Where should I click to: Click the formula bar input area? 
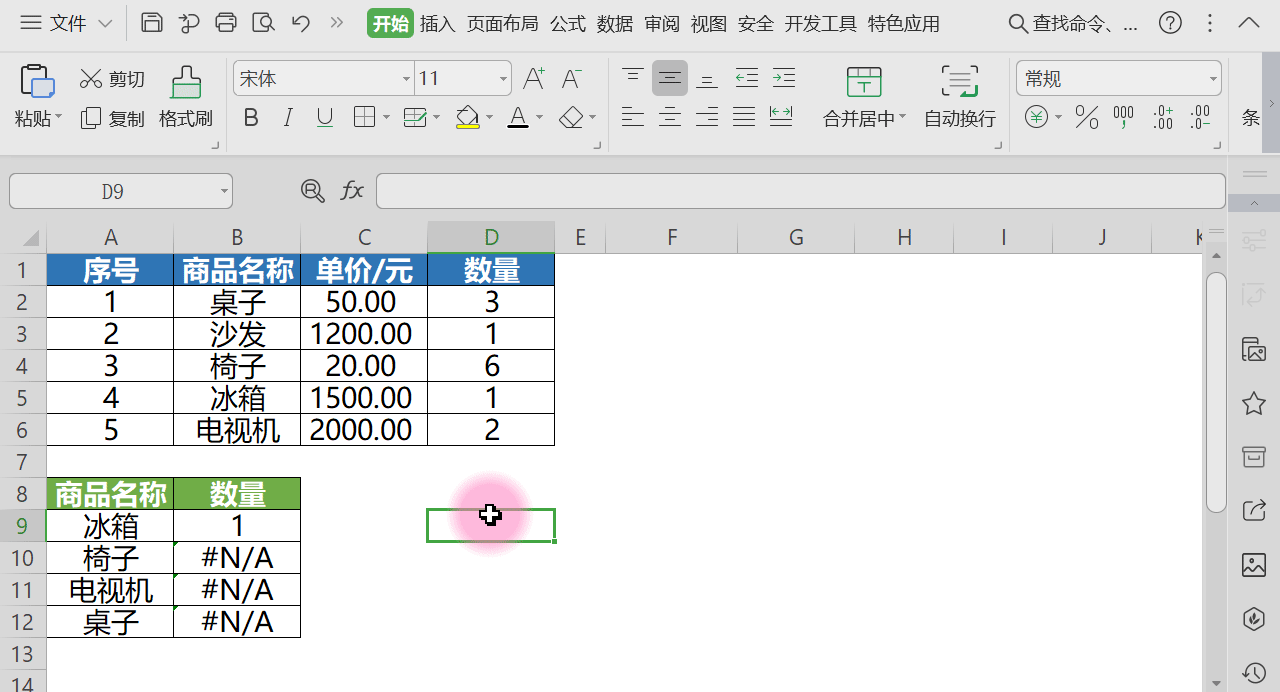click(x=700, y=190)
